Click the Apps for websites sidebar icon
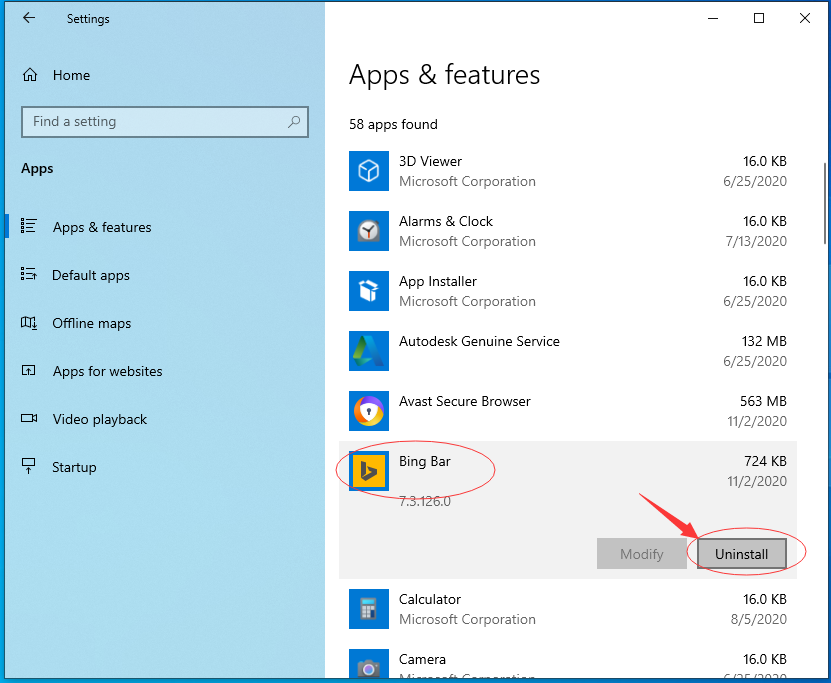This screenshot has height=683, width=831. (x=28, y=370)
